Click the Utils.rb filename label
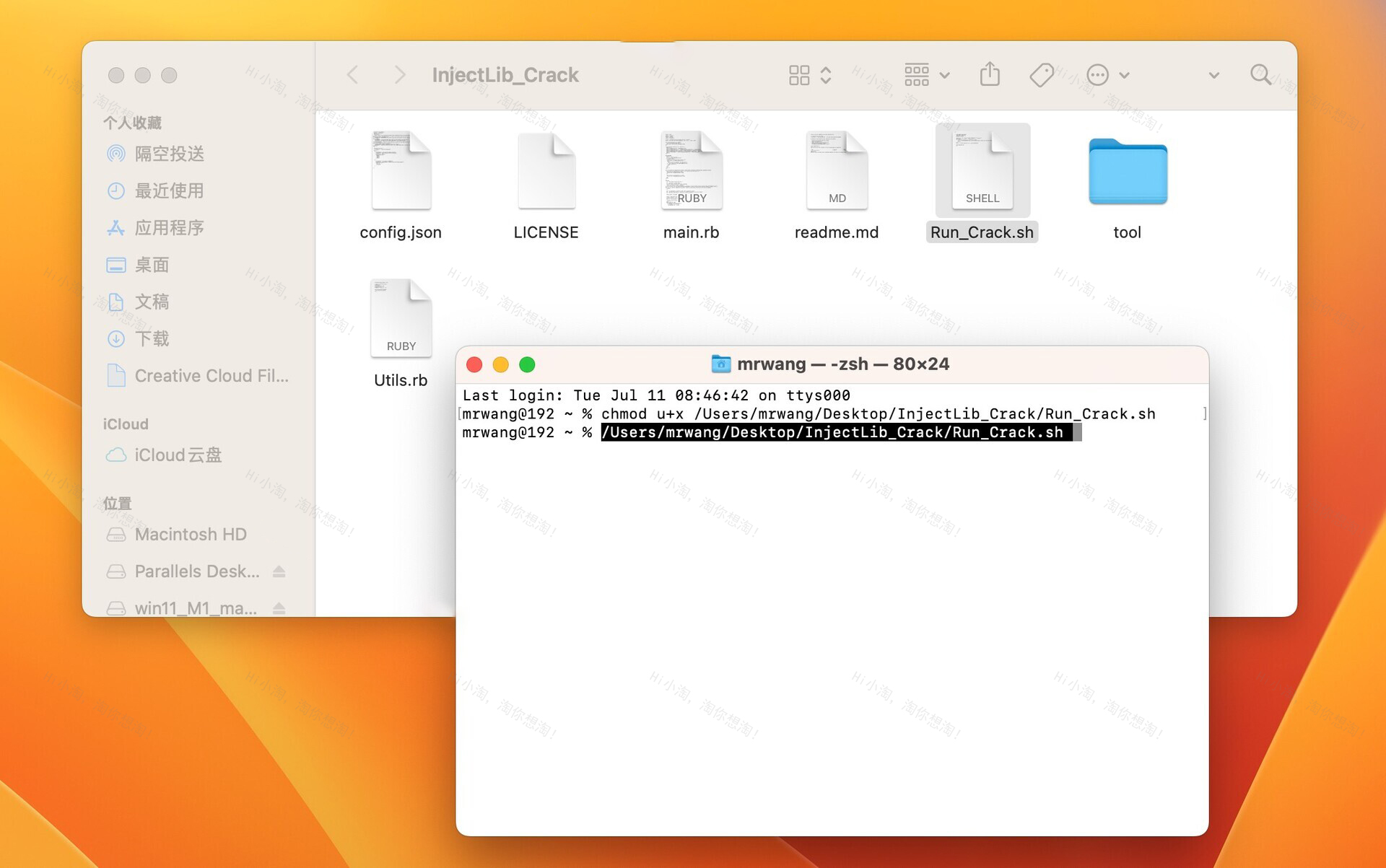Image resolution: width=1386 pixels, height=868 pixels. tap(401, 380)
